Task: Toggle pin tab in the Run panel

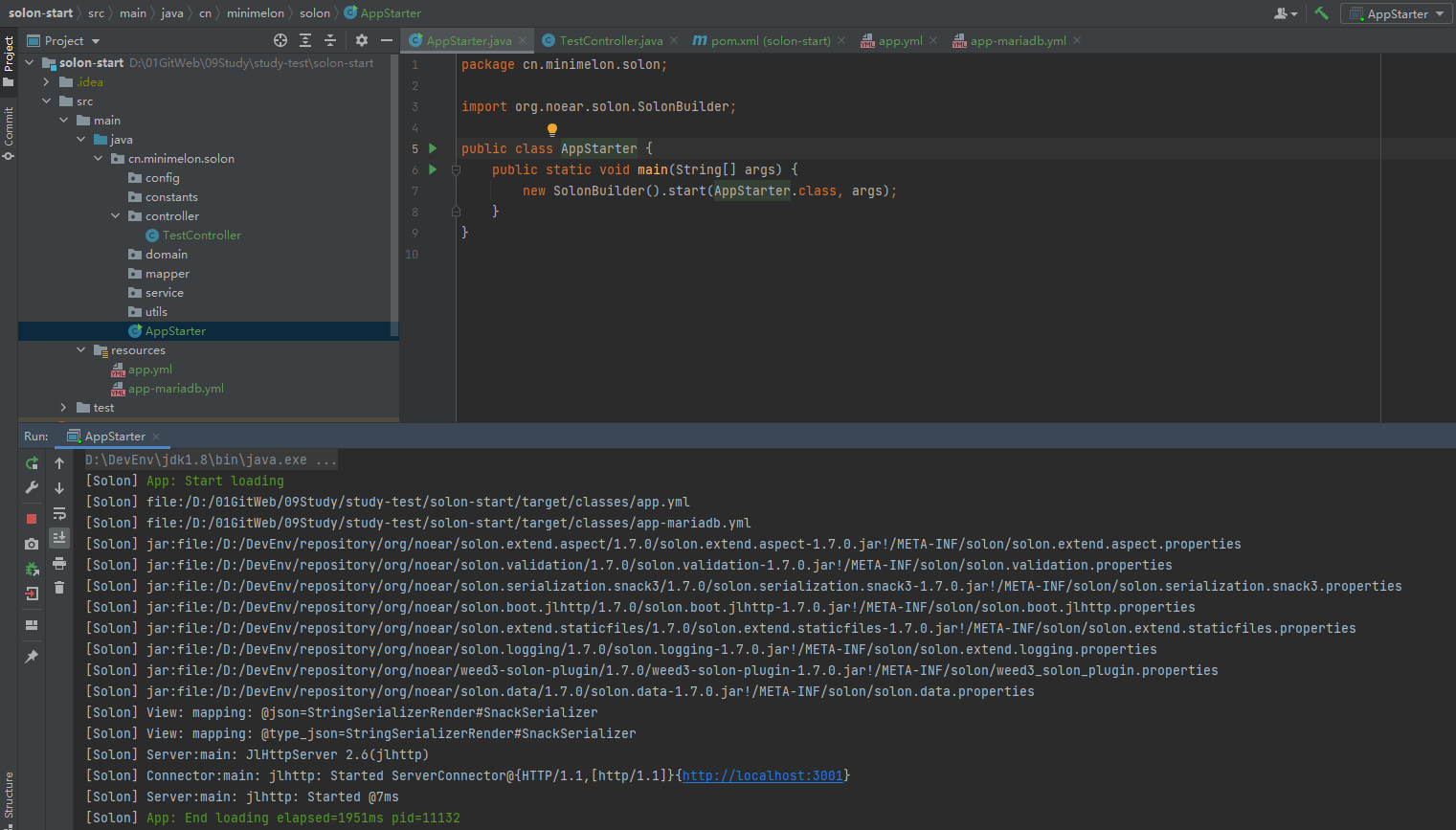Action: tap(32, 657)
